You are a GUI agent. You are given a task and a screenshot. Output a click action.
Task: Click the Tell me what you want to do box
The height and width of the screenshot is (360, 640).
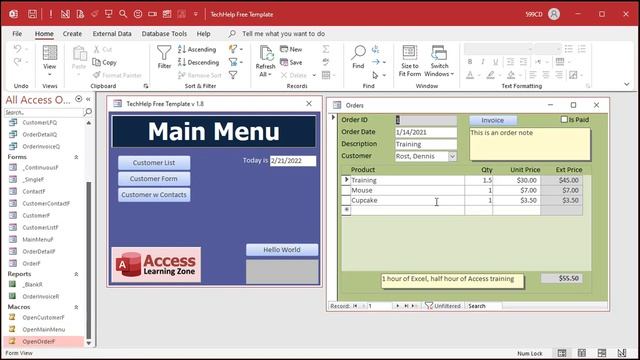click(x=283, y=34)
